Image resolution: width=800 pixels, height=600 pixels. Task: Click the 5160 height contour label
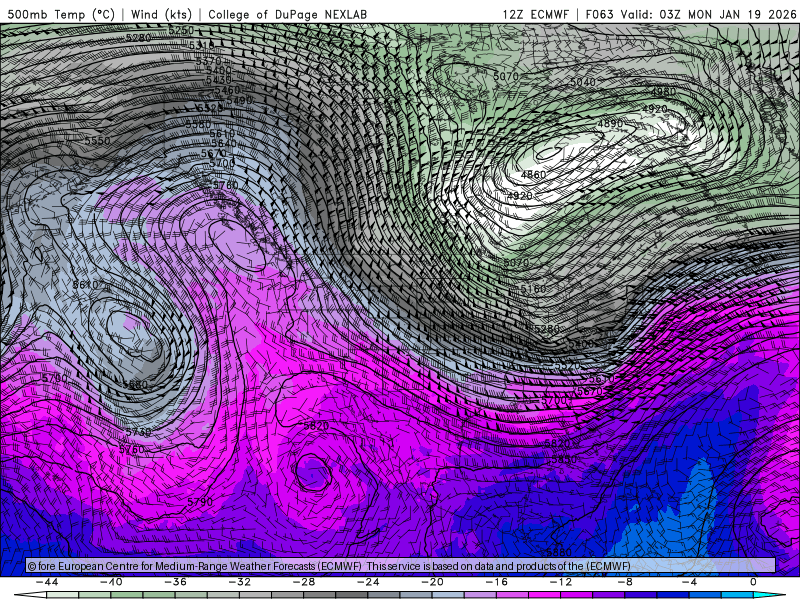pyautogui.click(x=533, y=289)
